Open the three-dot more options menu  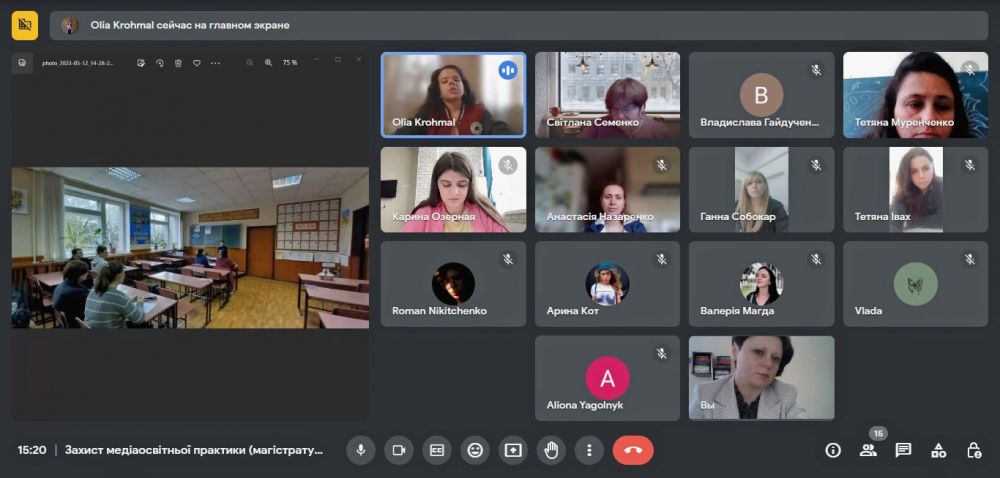589,450
